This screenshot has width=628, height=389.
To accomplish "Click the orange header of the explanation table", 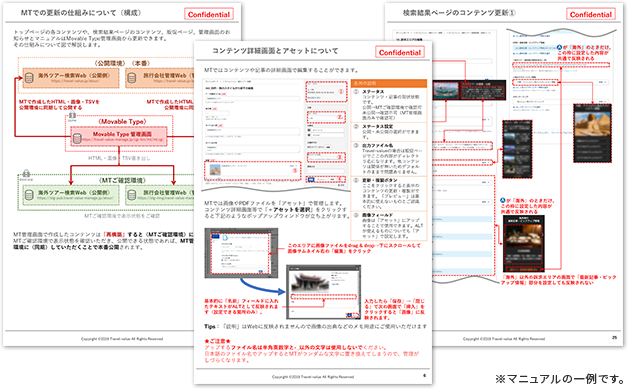I will (389, 83).
